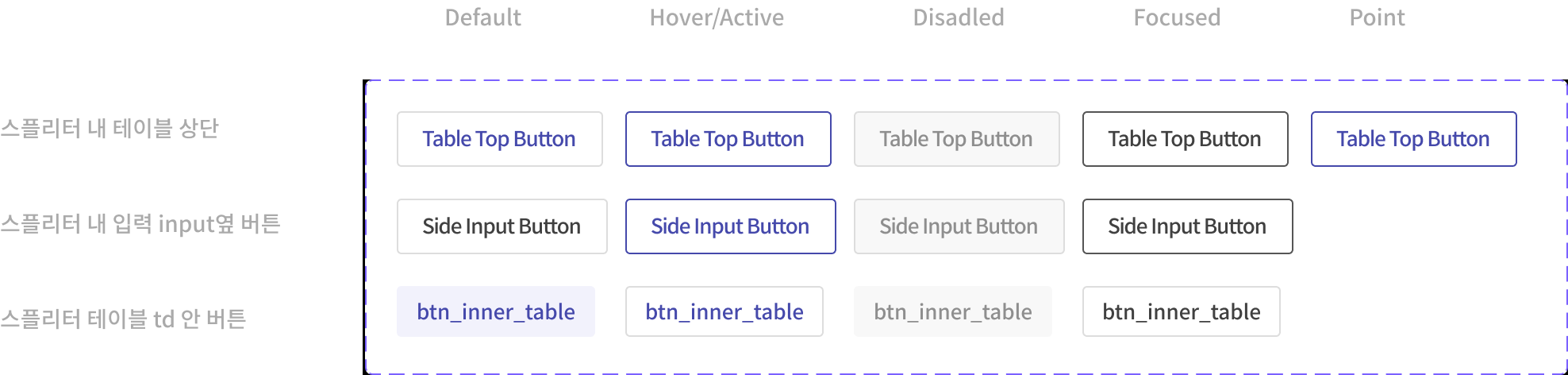Screen dimensions: 1568x375
Task: Click the Focused btn_inner_table button
Action: click(1182, 311)
